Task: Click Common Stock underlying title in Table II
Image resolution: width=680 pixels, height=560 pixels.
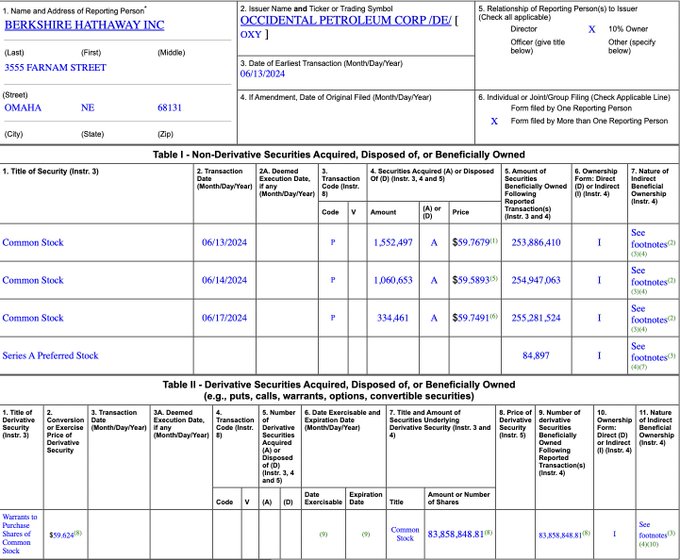Action: tap(405, 534)
